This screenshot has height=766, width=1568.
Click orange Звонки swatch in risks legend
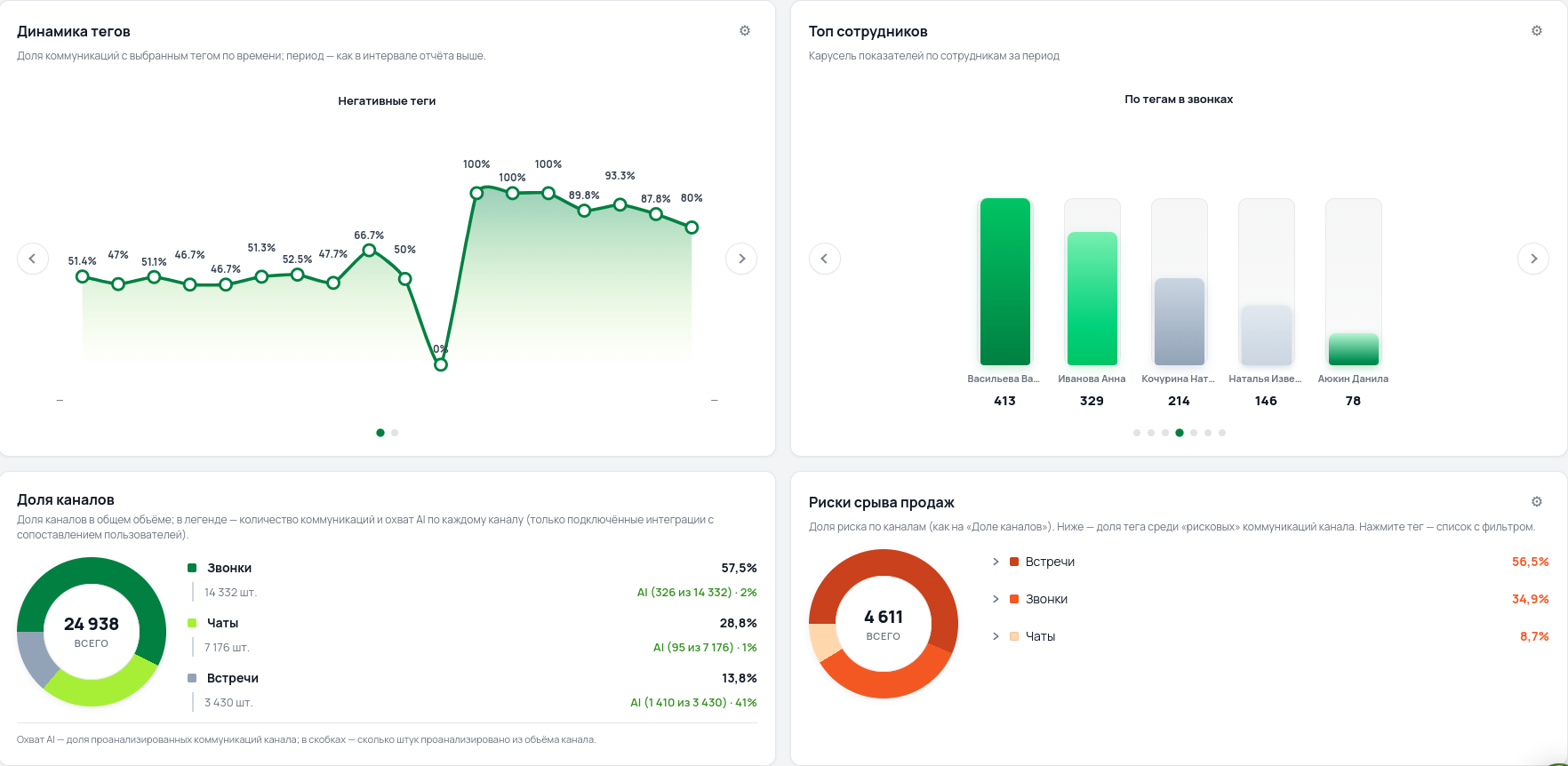point(1014,599)
